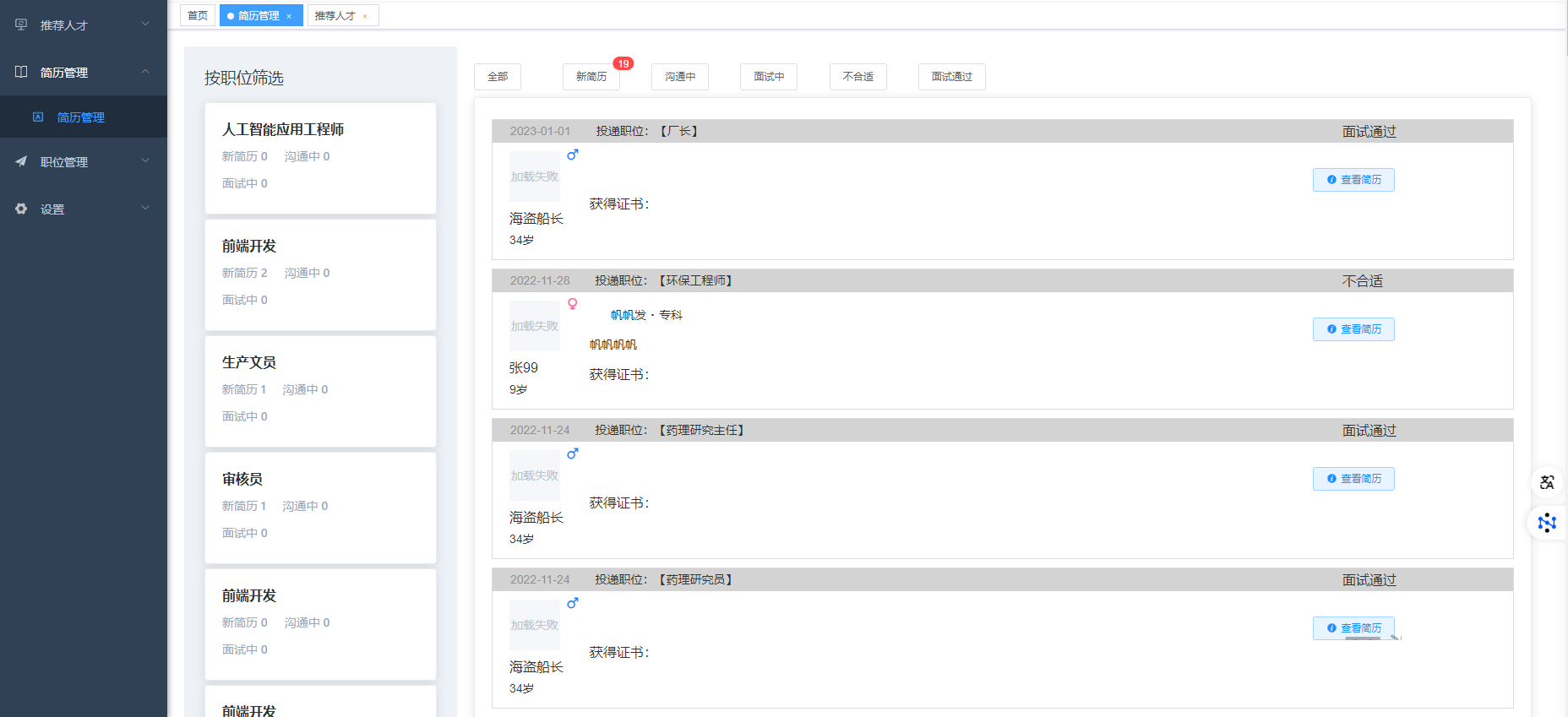Click the female gender icon in 环保工程师 entry
Viewport: 1568px width, 717px height.
573,304
